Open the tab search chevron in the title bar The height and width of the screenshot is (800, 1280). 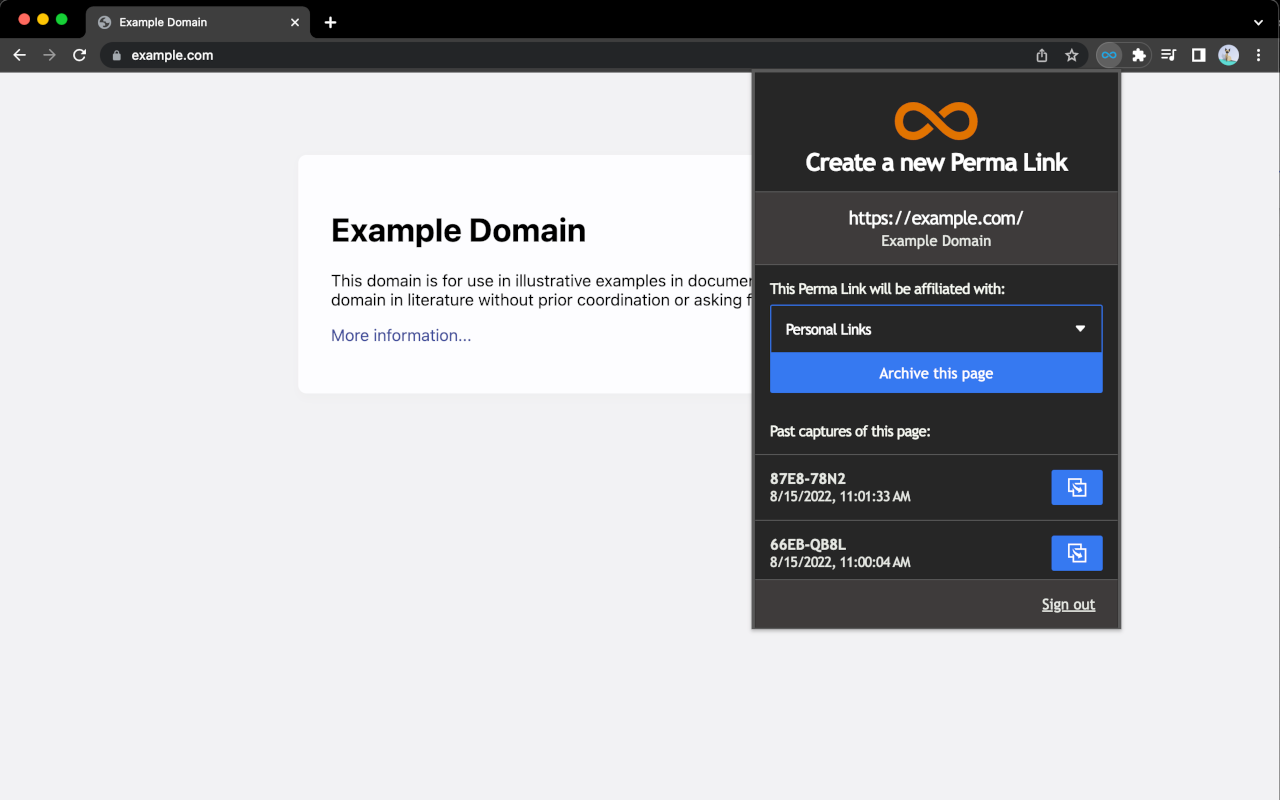point(1258,21)
